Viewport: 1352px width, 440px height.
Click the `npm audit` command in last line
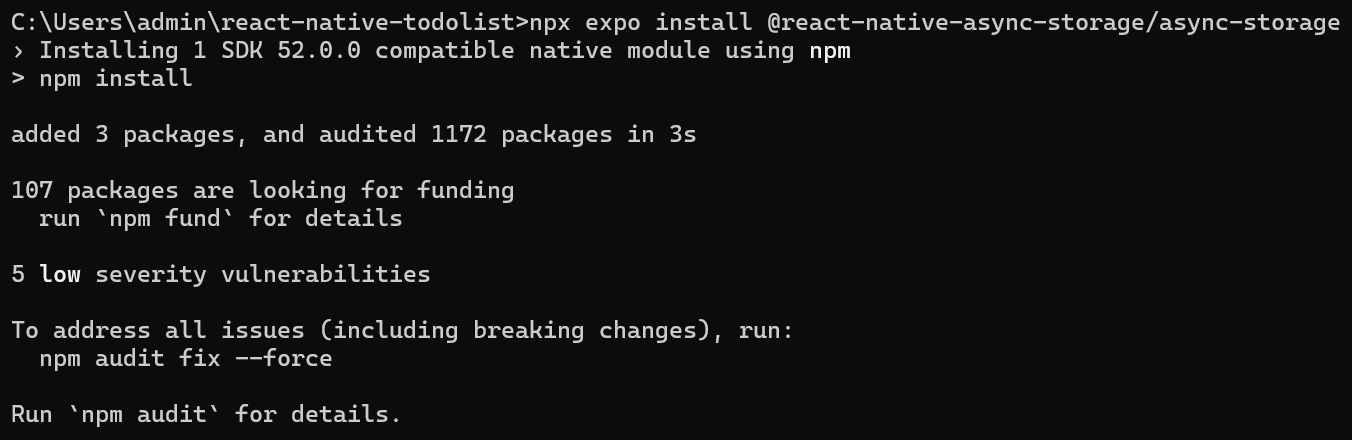point(144,414)
